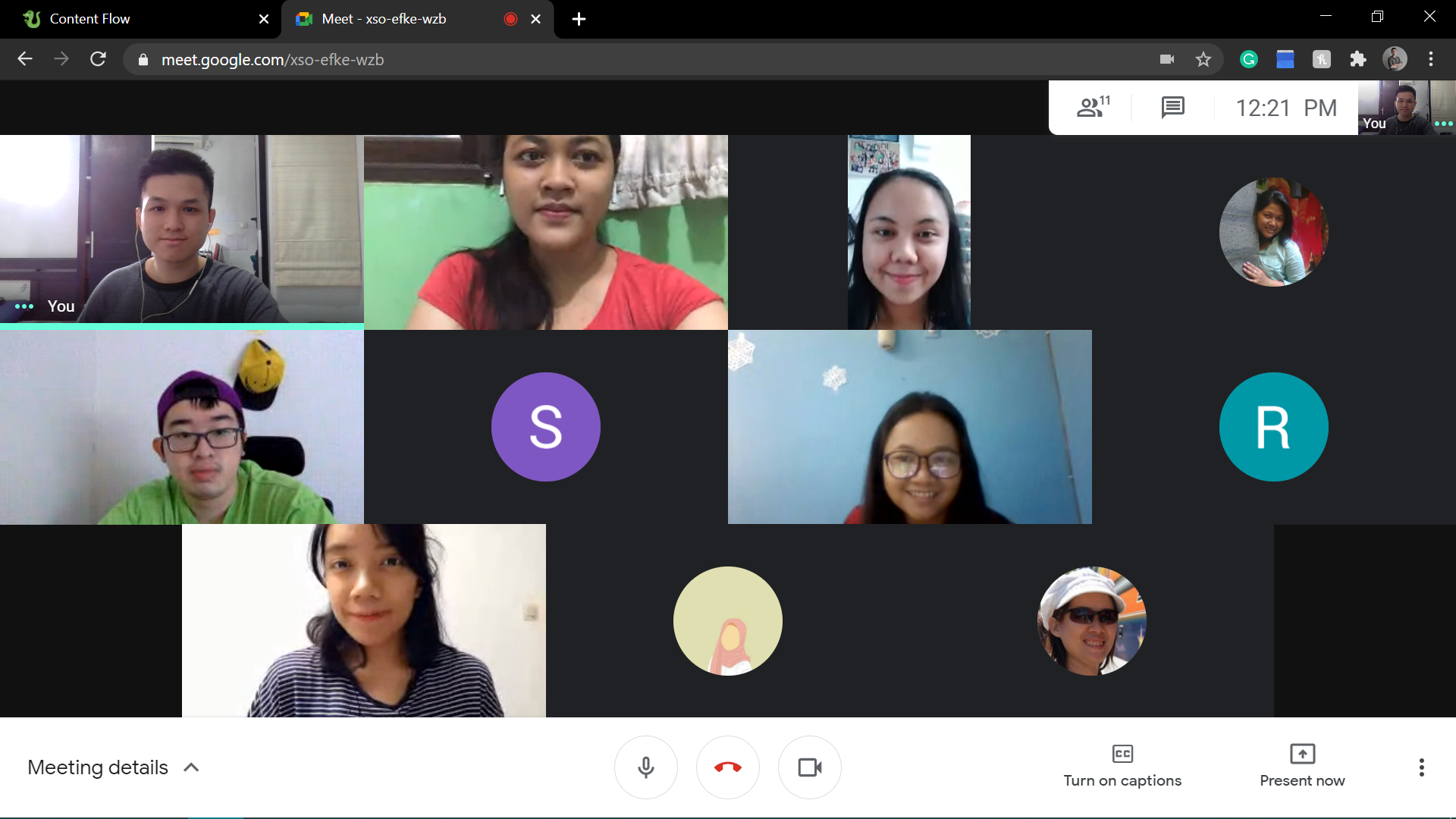
Task: Select the man in green shirt tile
Action: (182, 427)
